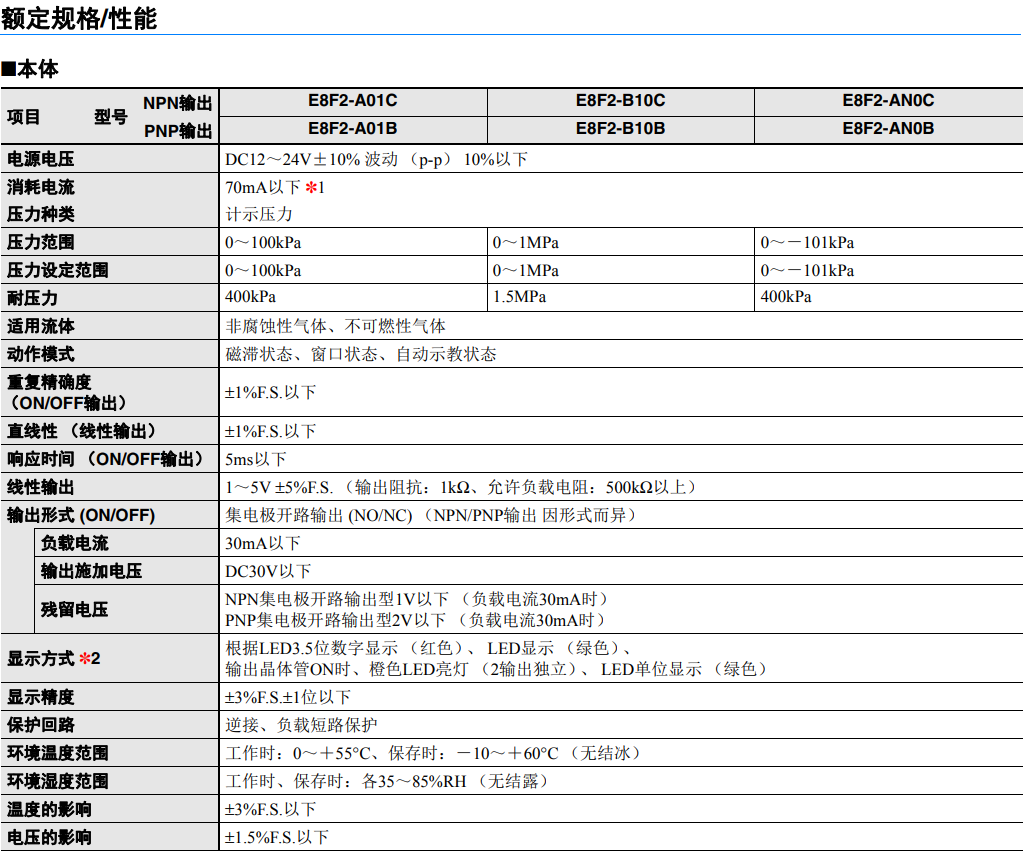Image resolution: width=1034 pixels, height=851 pixels.
Task: Click the 逆接、负载短路保护 value
Action: point(301,725)
